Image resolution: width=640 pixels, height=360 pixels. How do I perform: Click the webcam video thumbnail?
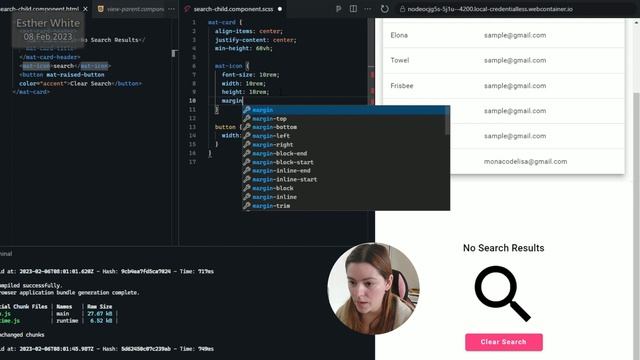373,289
